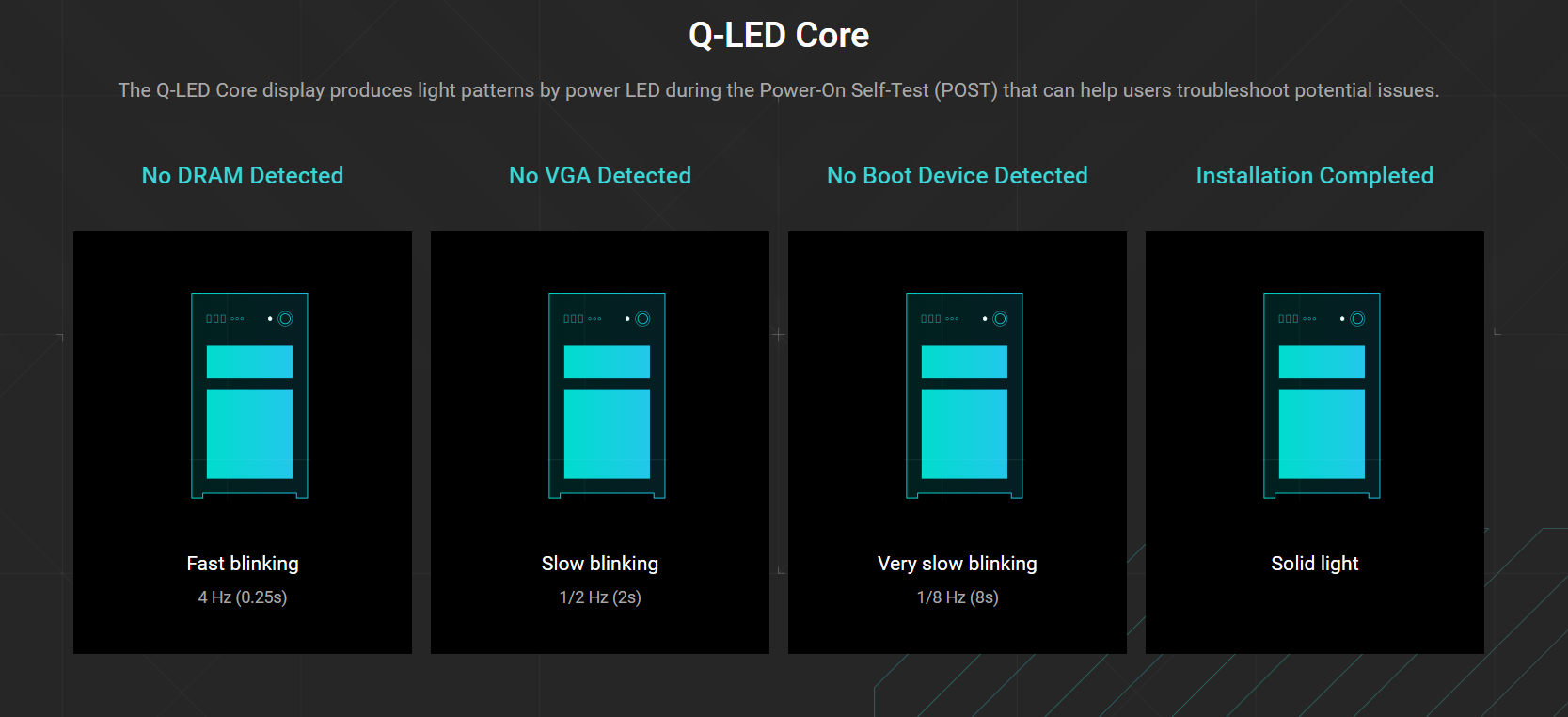Click the PC case icon under No DRAM Detected
Screen dimensions: 1568x717
[x=249, y=395]
